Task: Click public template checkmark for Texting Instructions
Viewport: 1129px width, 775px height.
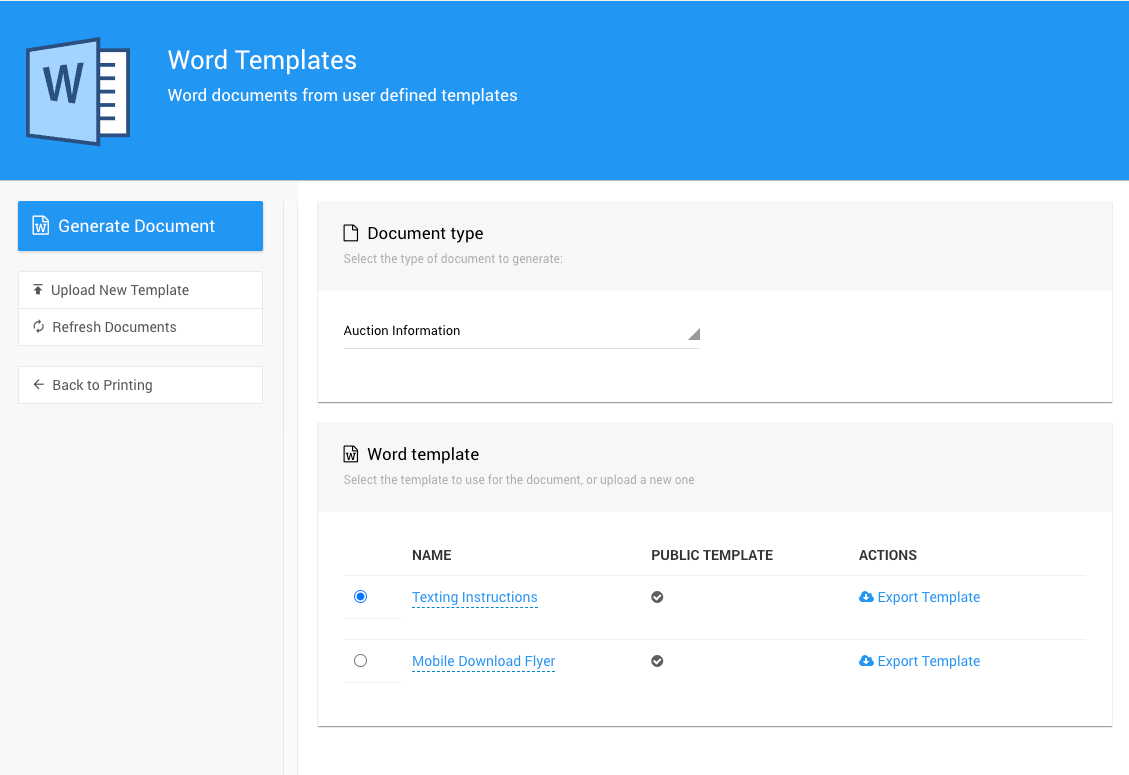Action: (657, 597)
